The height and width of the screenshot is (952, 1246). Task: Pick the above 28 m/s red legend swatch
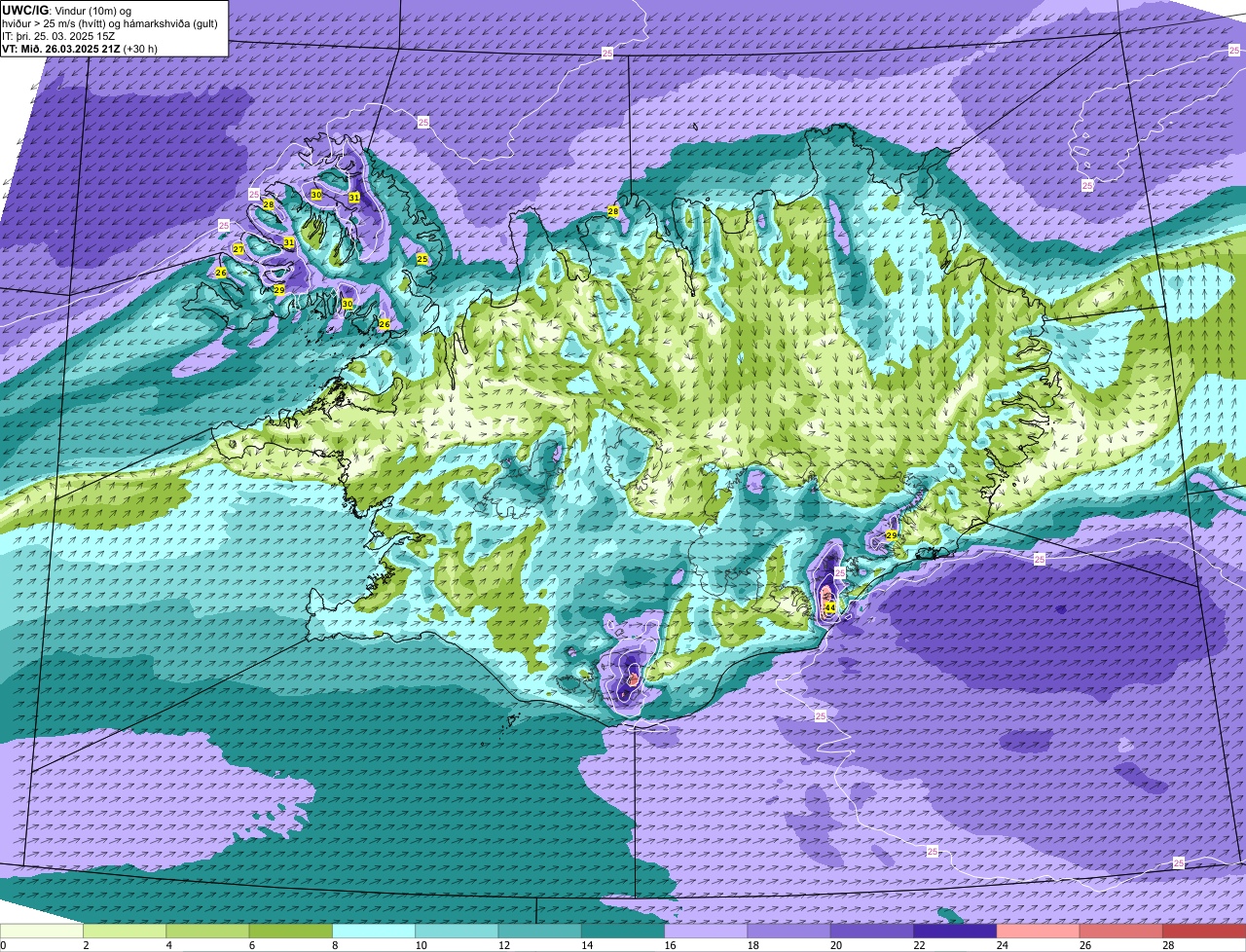coord(1204,931)
